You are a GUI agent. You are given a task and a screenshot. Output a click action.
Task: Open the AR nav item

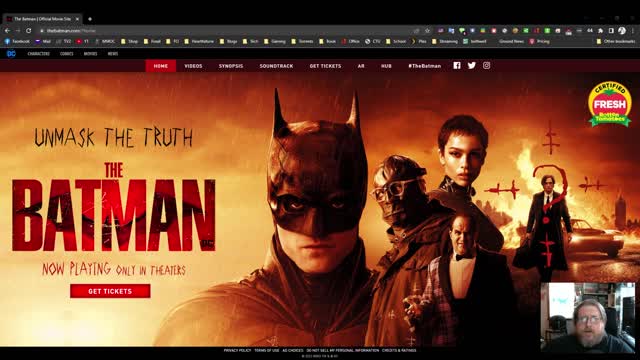tap(361, 66)
